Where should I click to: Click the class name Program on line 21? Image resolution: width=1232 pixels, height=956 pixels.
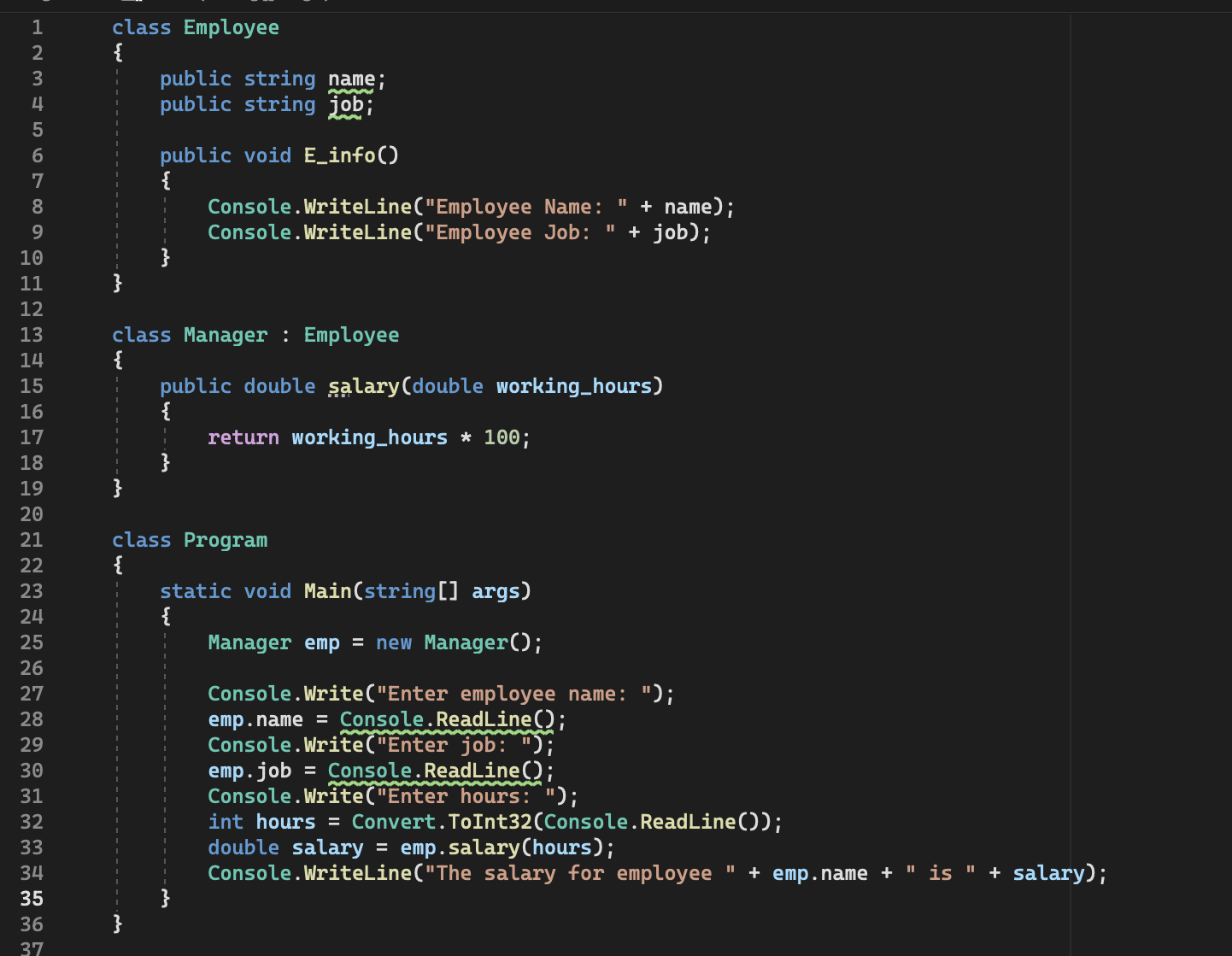[x=225, y=540]
